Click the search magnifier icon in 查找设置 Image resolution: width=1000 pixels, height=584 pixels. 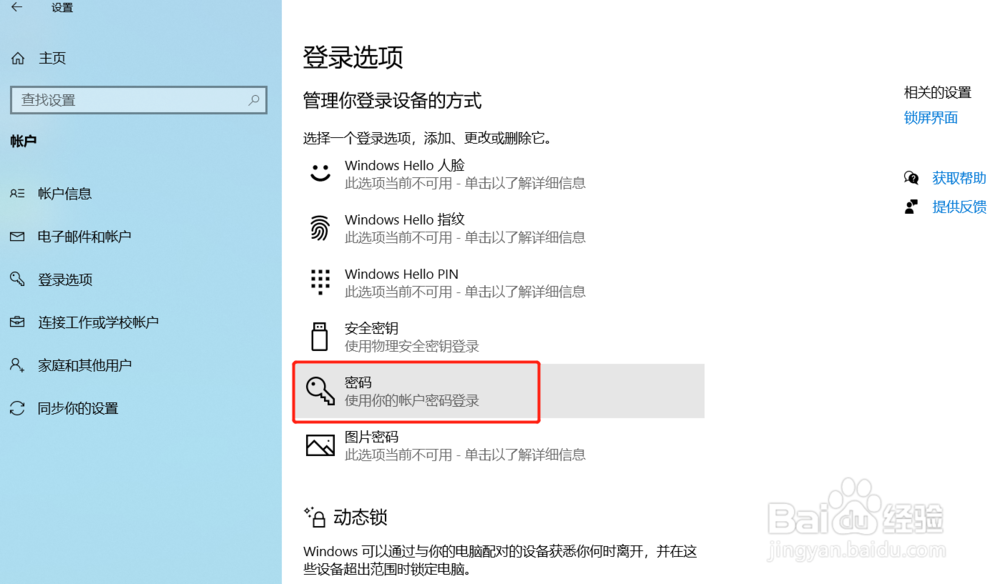[x=254, y=99]
